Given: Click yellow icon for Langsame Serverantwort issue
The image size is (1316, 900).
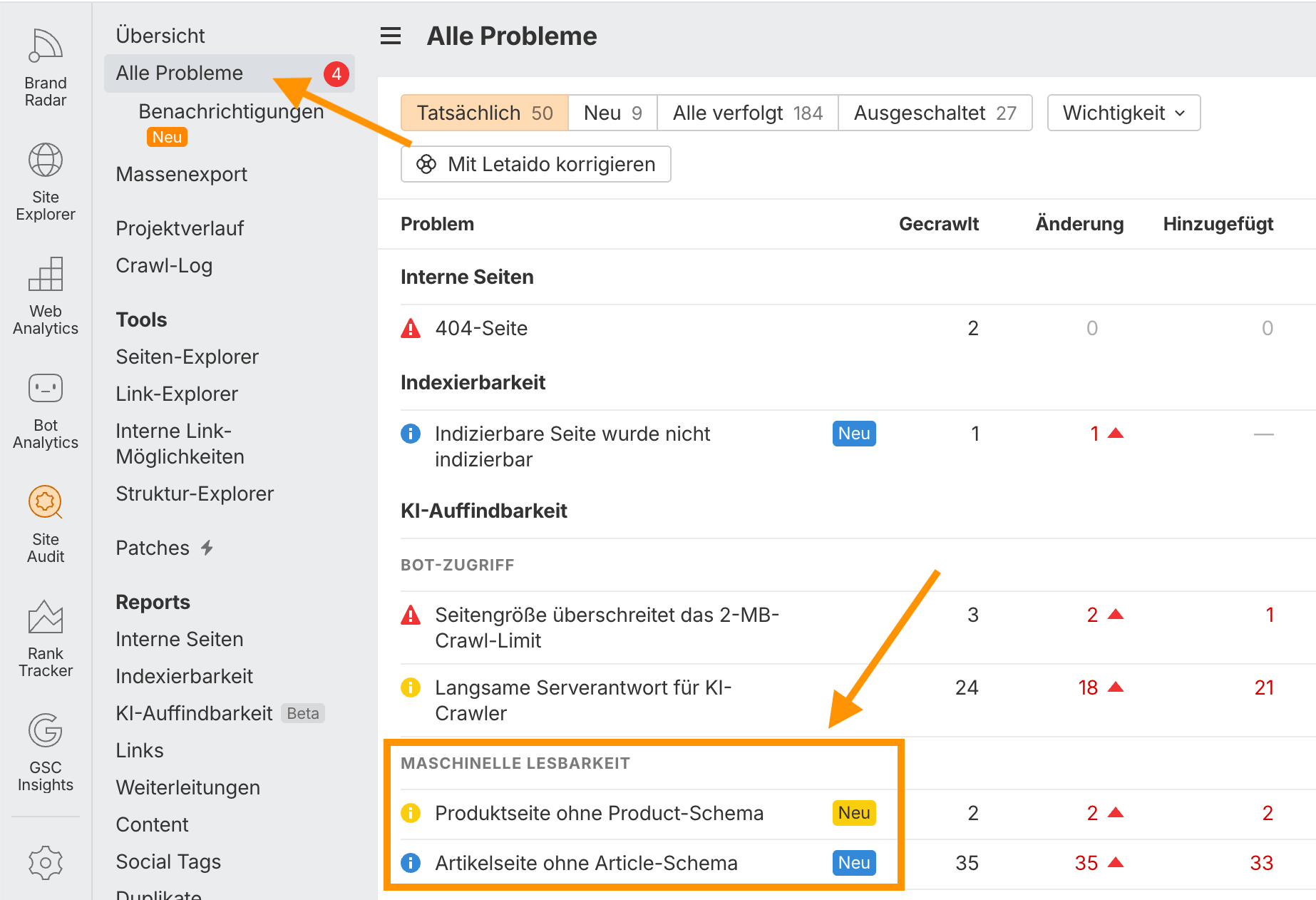Looking at the screenshot, I should (411, 687).
